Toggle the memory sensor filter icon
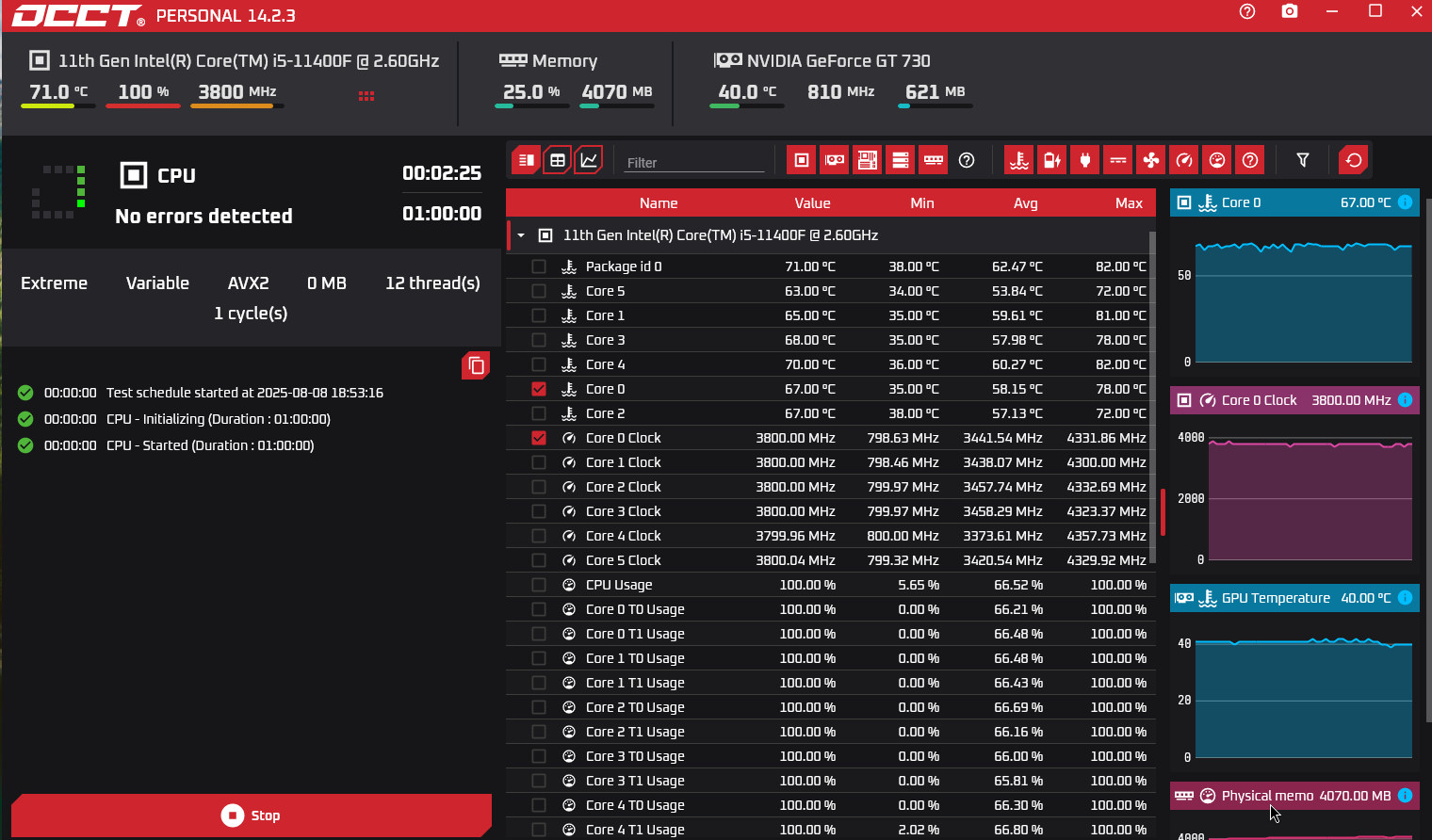Screen dimensions: 1432x840 pos(934,160)
